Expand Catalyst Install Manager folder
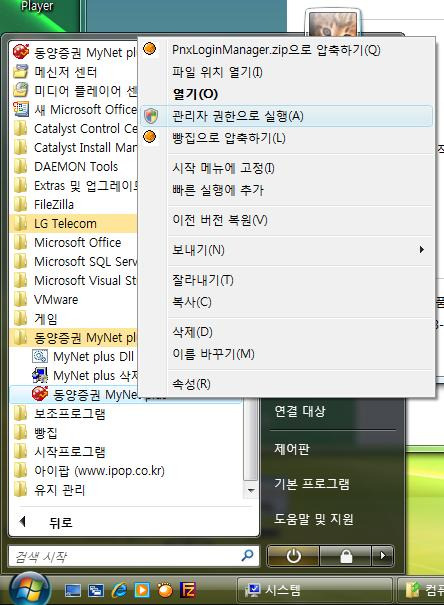 73,147
